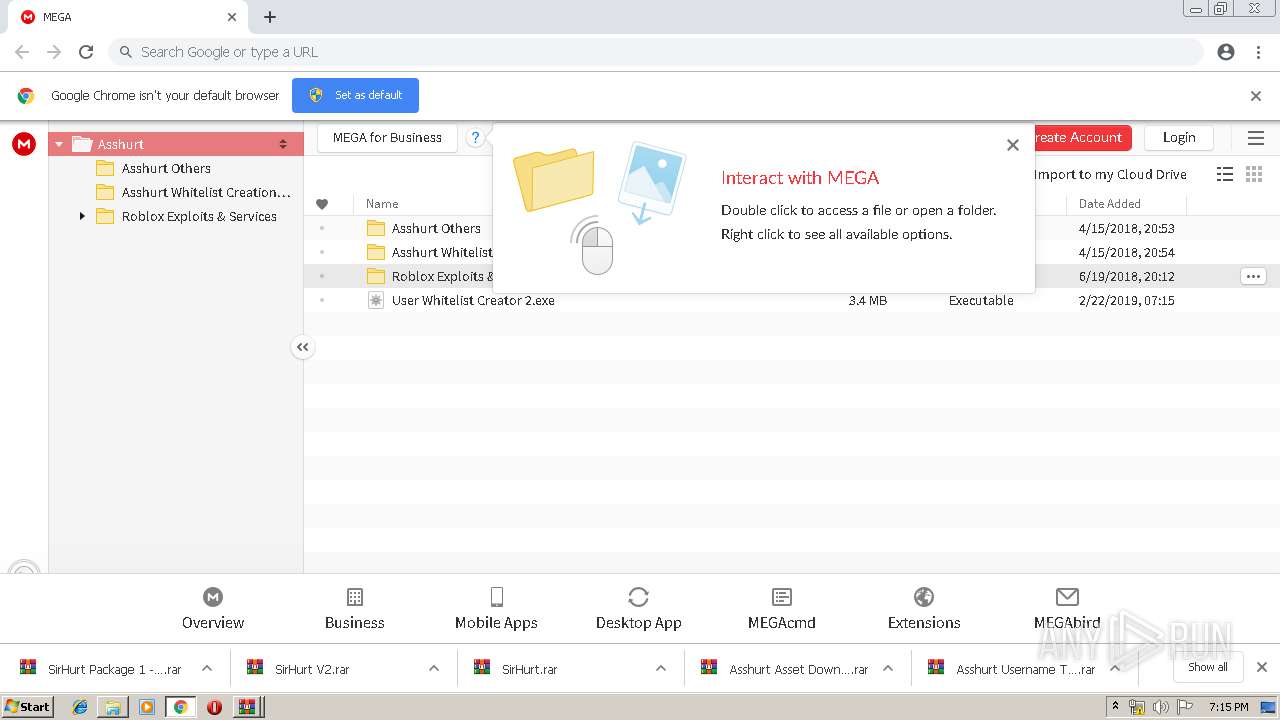Click Internet Explorer taskbar icon
The image size is (1280, 720).
pos(80,707)
